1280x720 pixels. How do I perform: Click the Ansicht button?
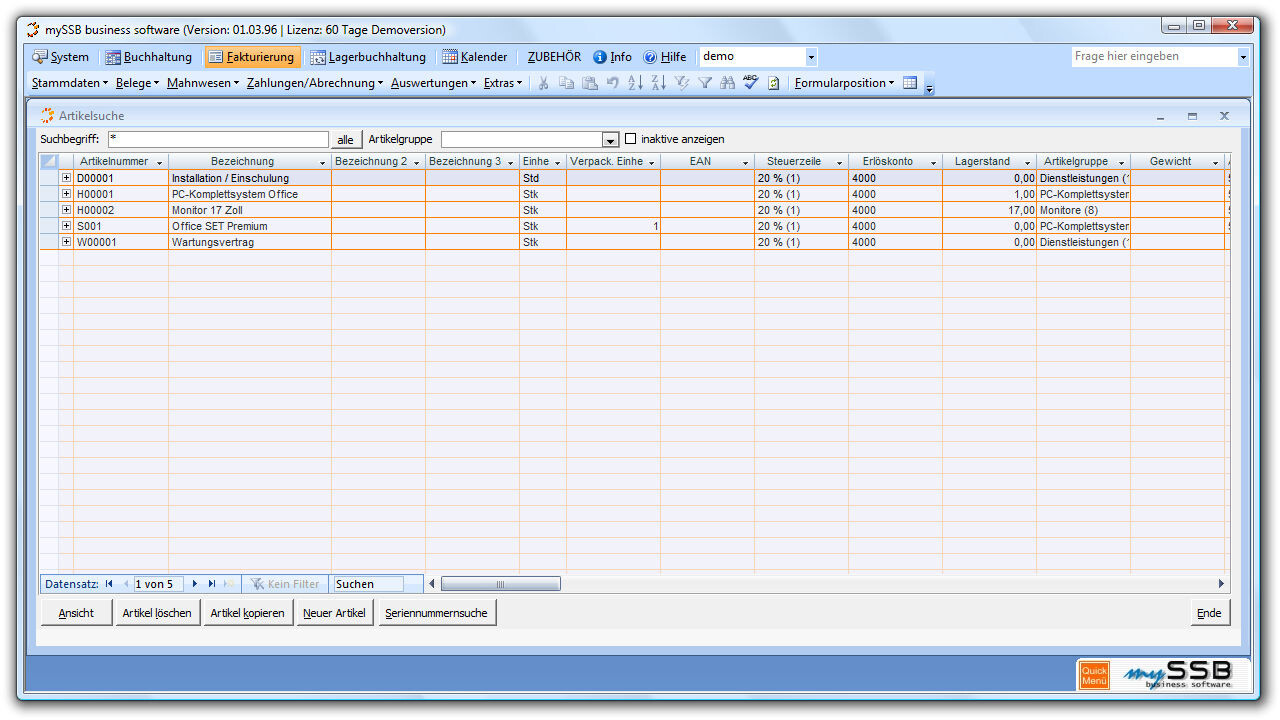76,613
